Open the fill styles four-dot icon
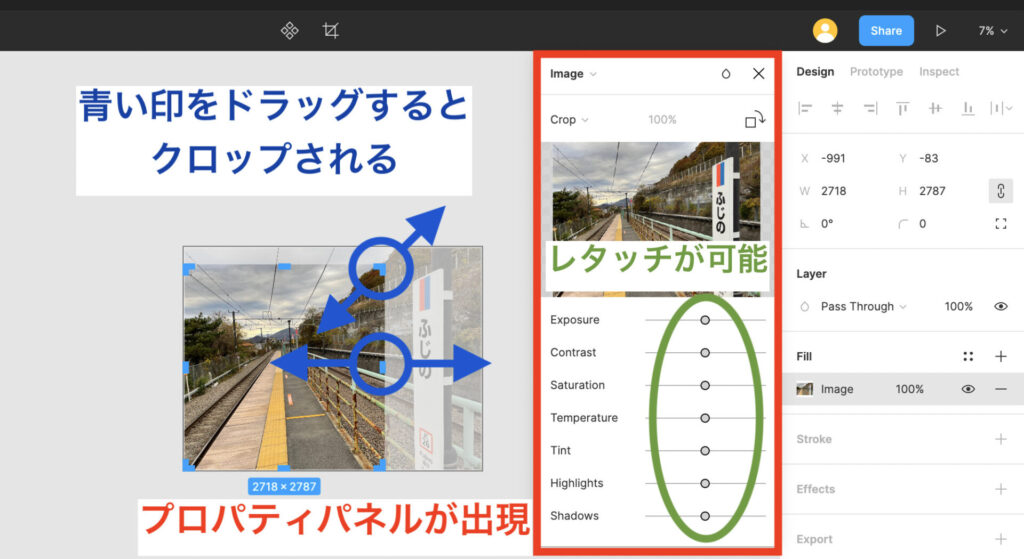The width and height of the screenshot is (1024, 559). [x=968, y=356]
